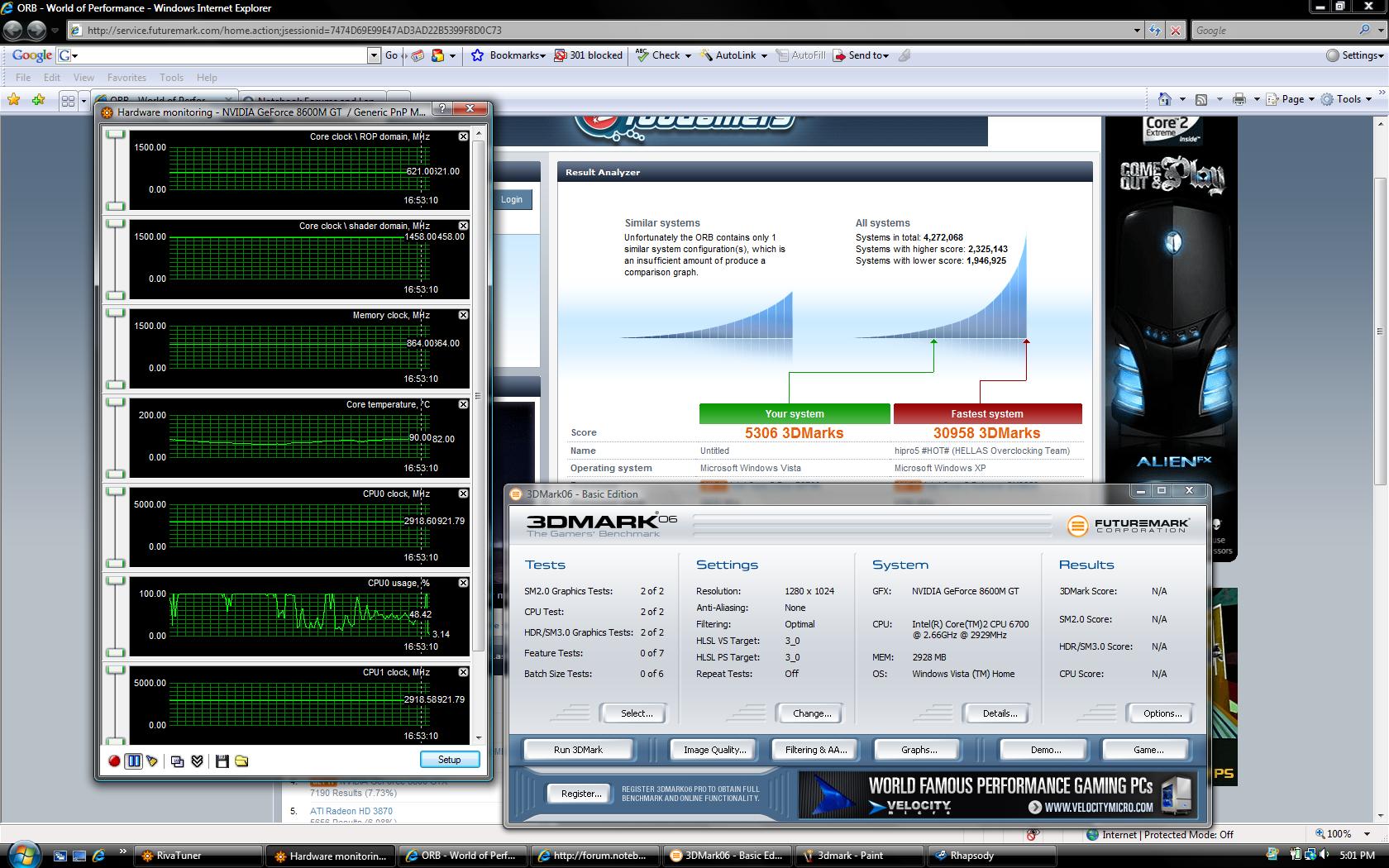Click the Go button on Google Toolbar
Screen dimensions: 1389x868
point(392,55)
